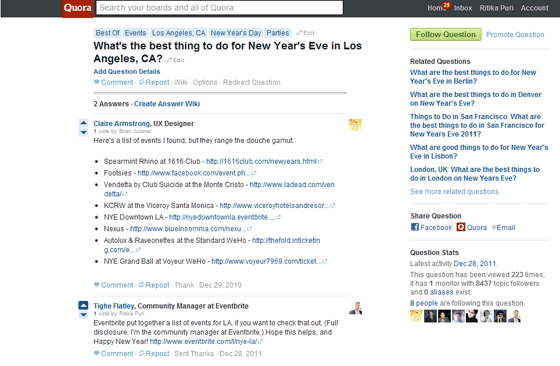Viewport: 560px width, 366px height.
Task: Open the Quora logo home page
Action: pos(78,8)
